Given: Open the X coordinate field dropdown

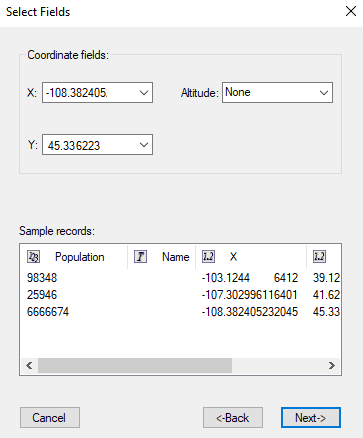Looking at the screenshot, I should point(97,92).
